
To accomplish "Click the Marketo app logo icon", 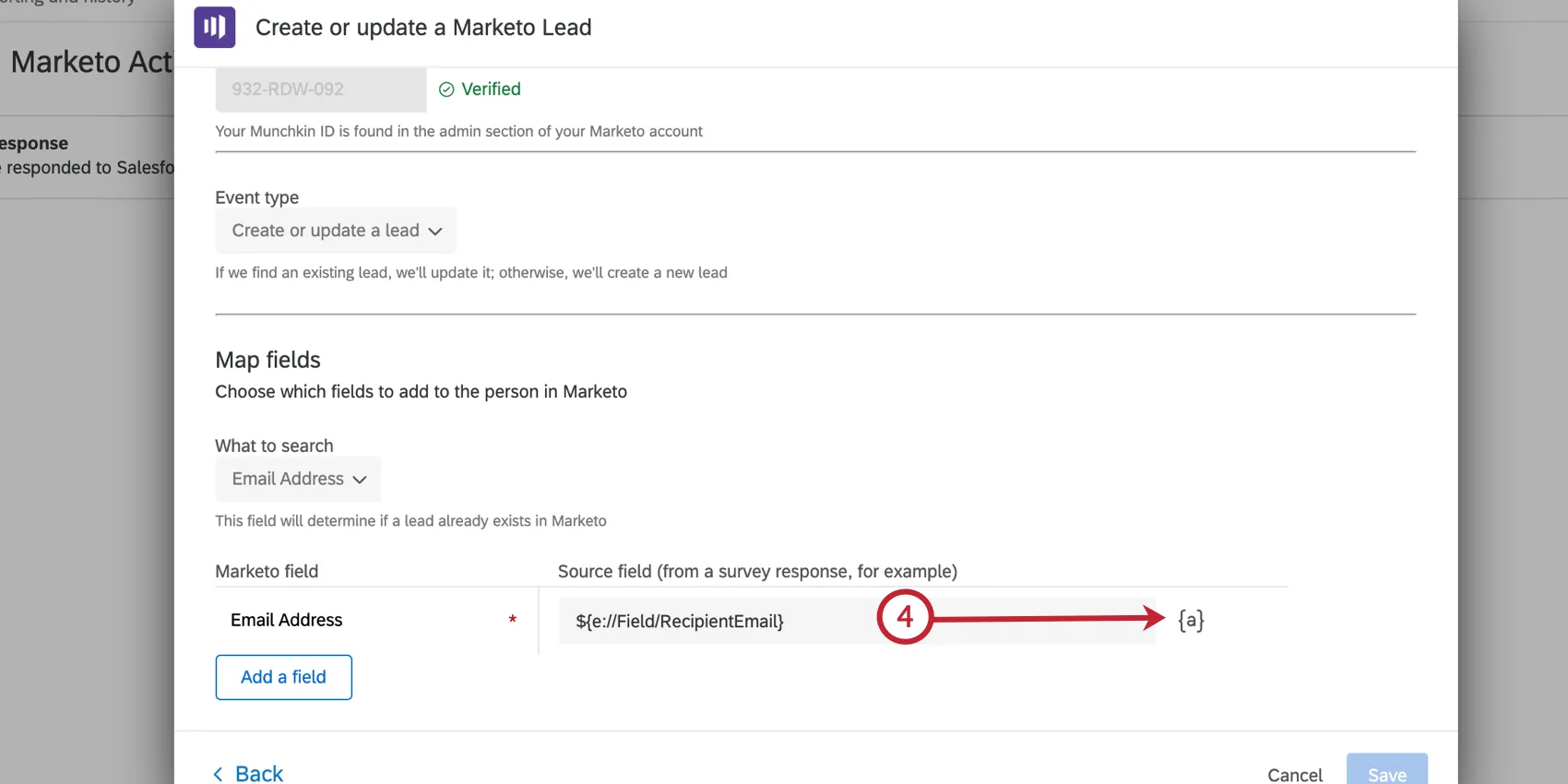I will coord(214,28).
